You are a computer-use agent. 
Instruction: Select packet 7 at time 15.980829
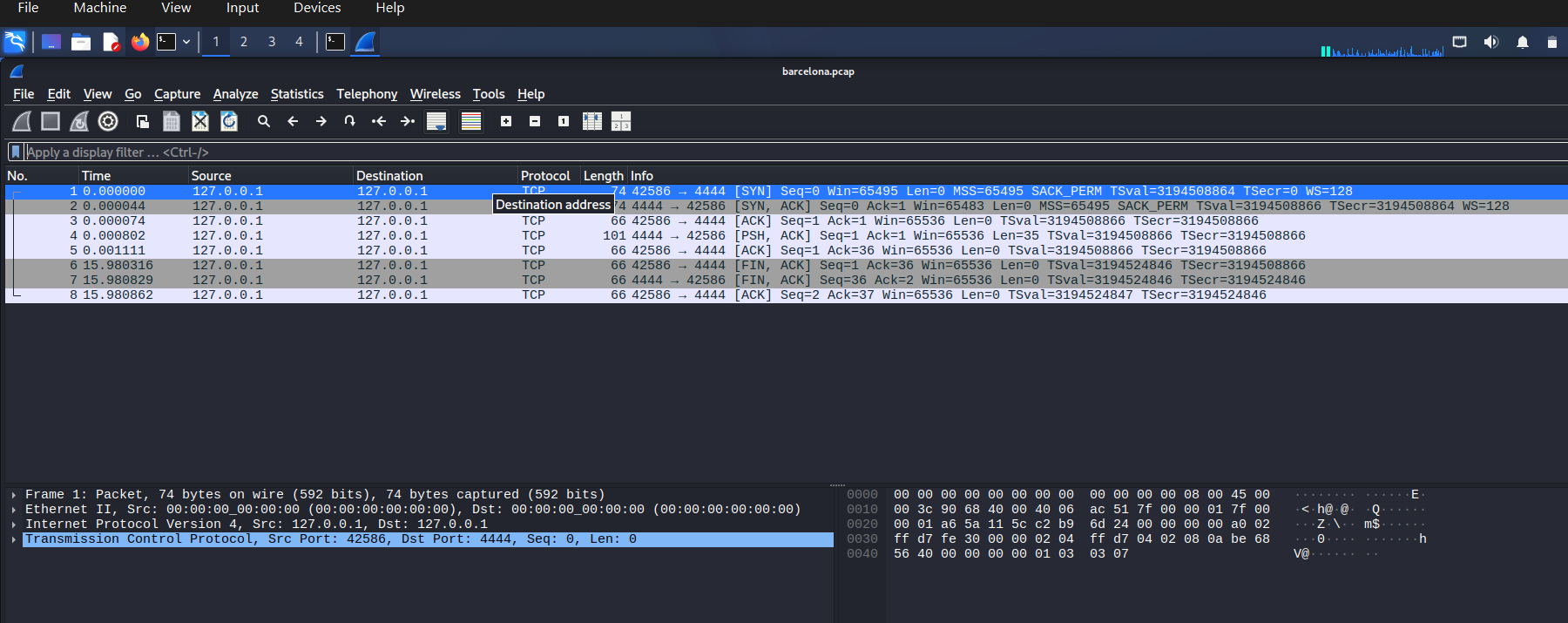(x=787, y=281)
